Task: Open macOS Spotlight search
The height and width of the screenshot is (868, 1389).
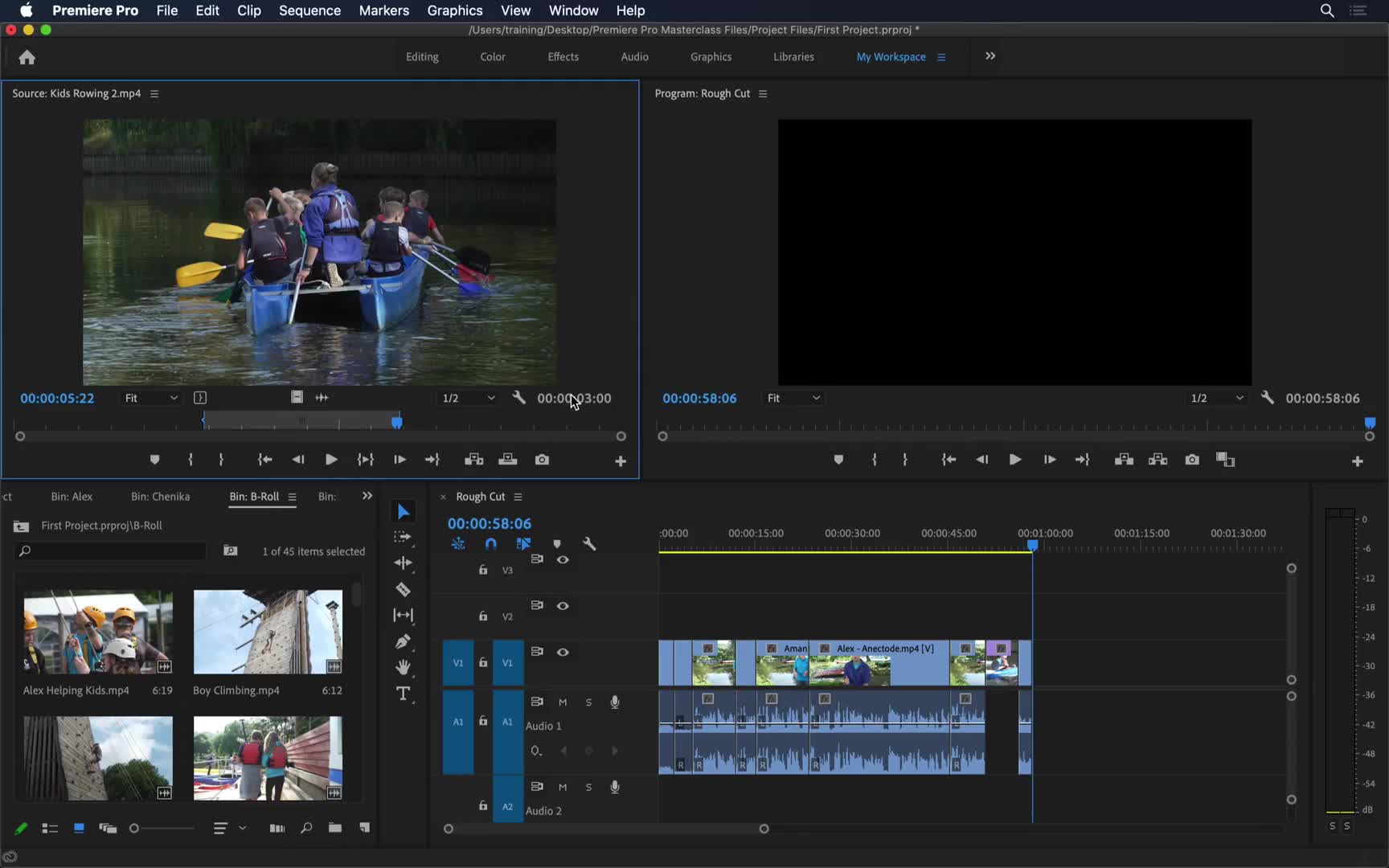Action: pyautogui.click(x=1327, y=10)
